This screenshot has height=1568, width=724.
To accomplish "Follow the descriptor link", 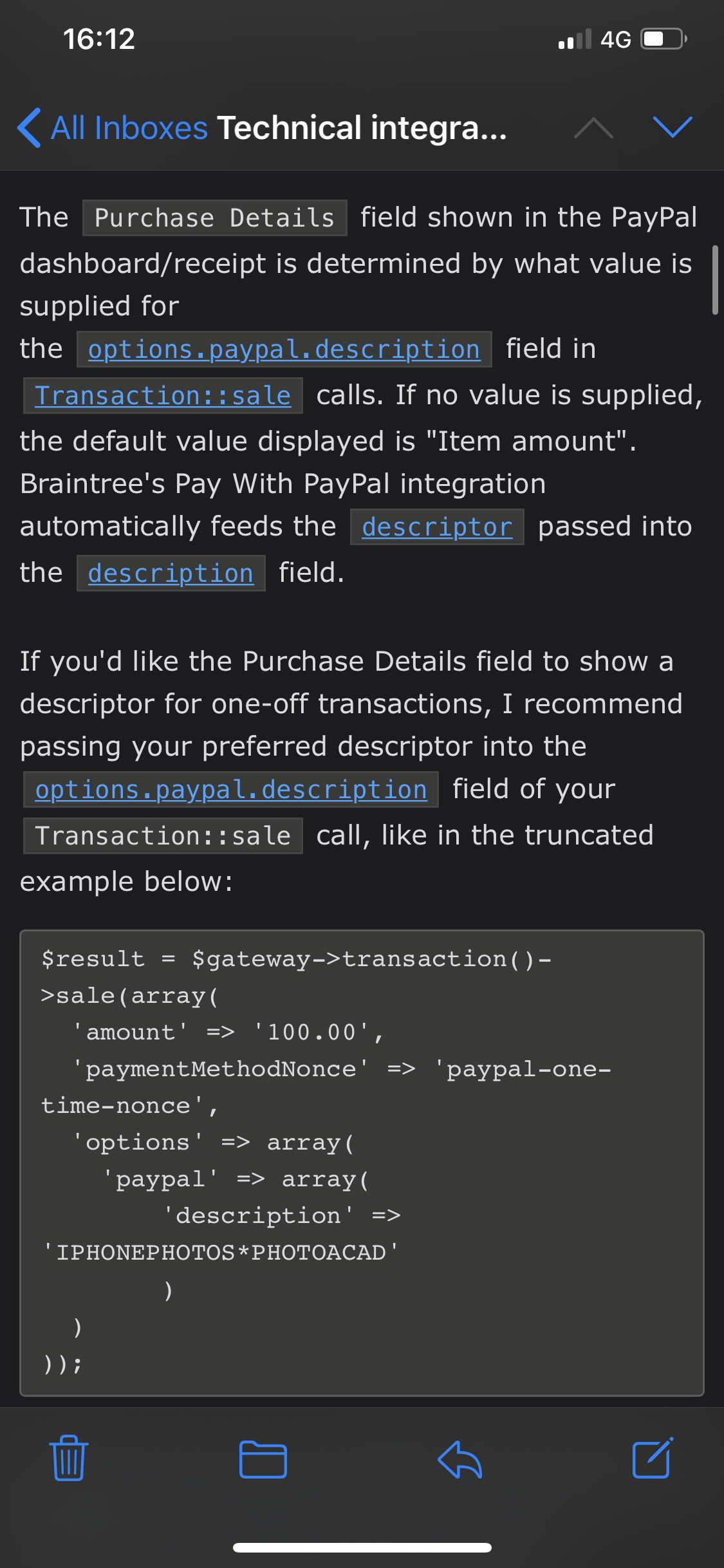I will 437,527.
